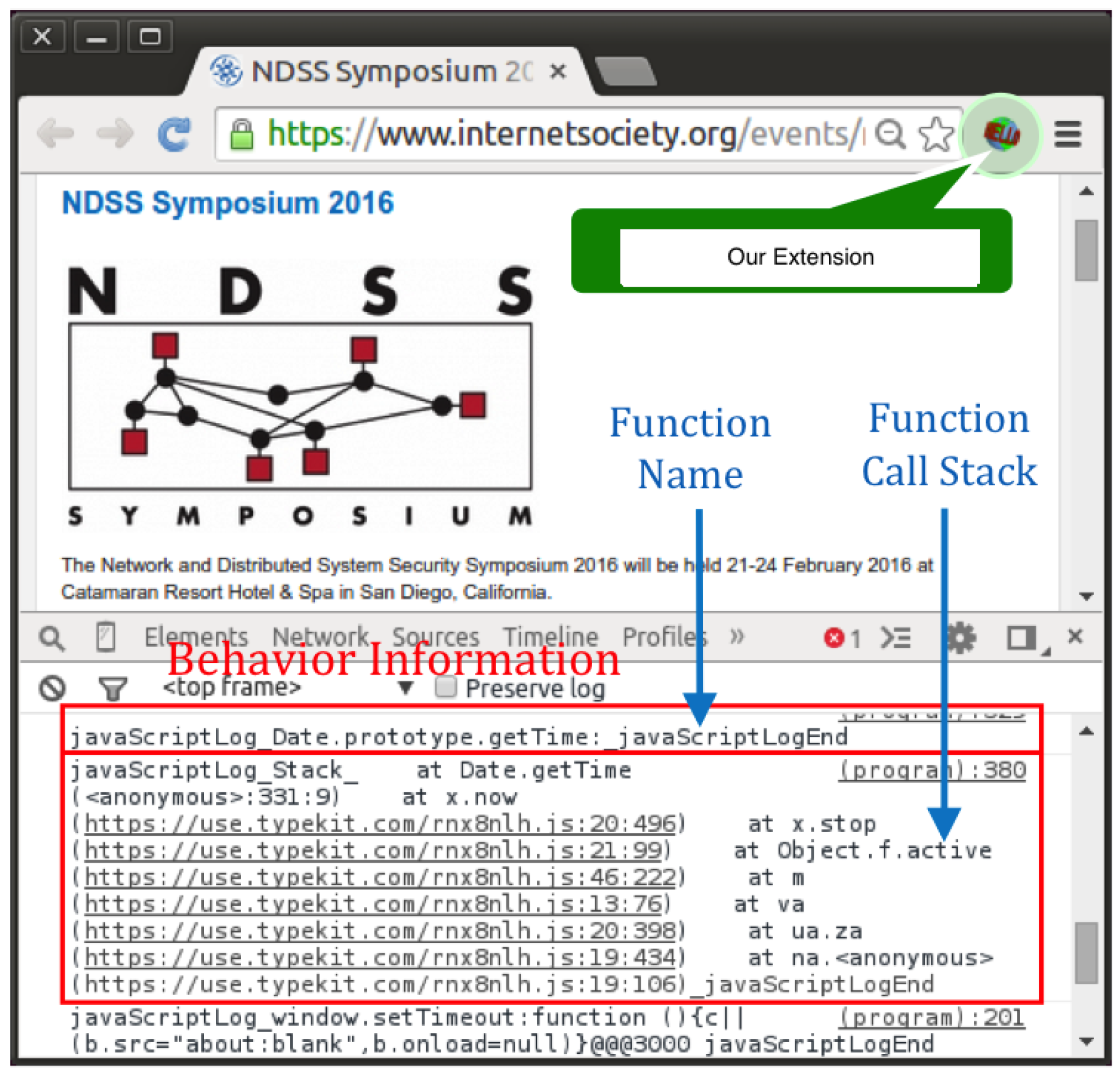Click the green padlock security icon
The height and width of the screenshot is (1073, 1120).
[241, 134]
